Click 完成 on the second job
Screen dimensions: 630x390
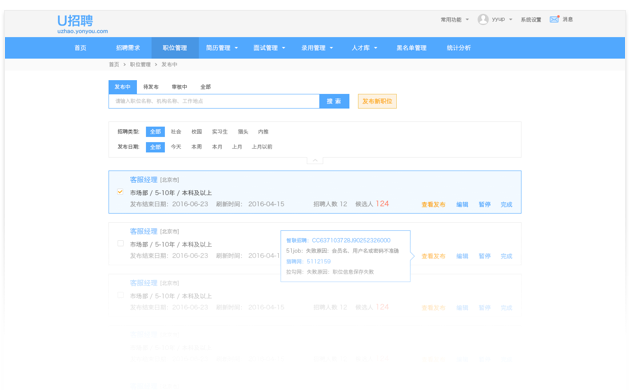click(506, 256)
